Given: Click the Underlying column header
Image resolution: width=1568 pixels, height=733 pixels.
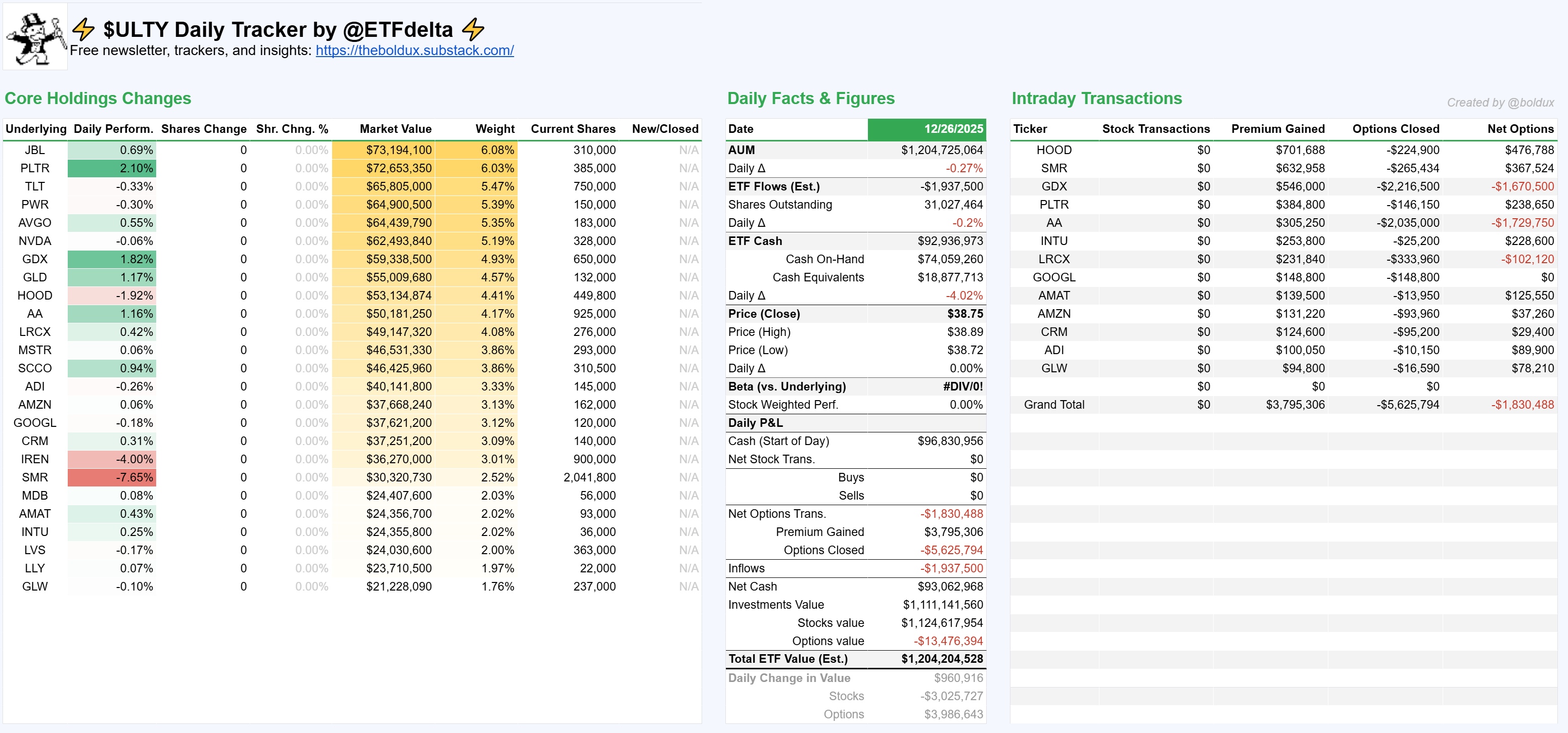Looking at the screenshot, I should [x=36, y=129].
